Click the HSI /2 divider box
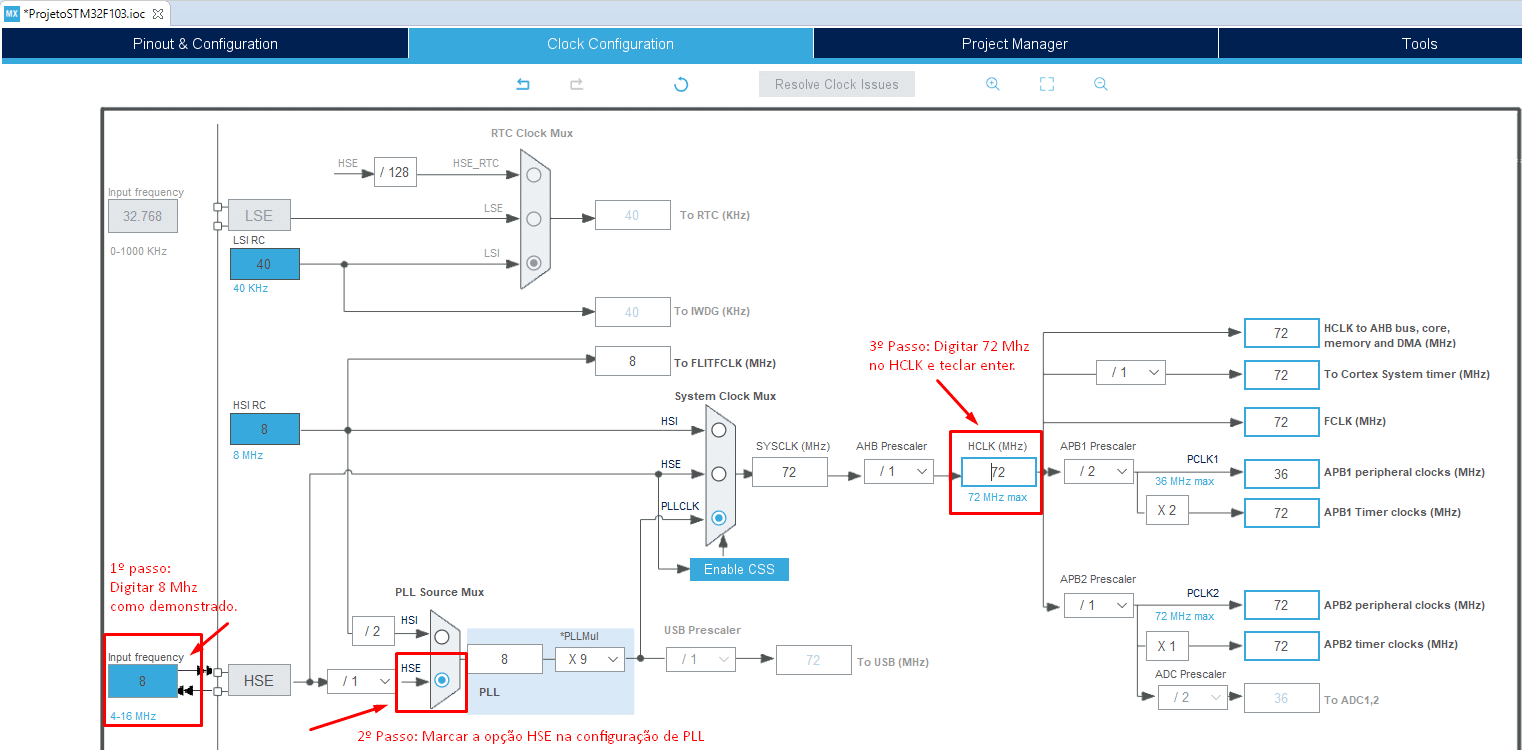1522x750 pixels. pyautogui.click(x=372, y=631)
